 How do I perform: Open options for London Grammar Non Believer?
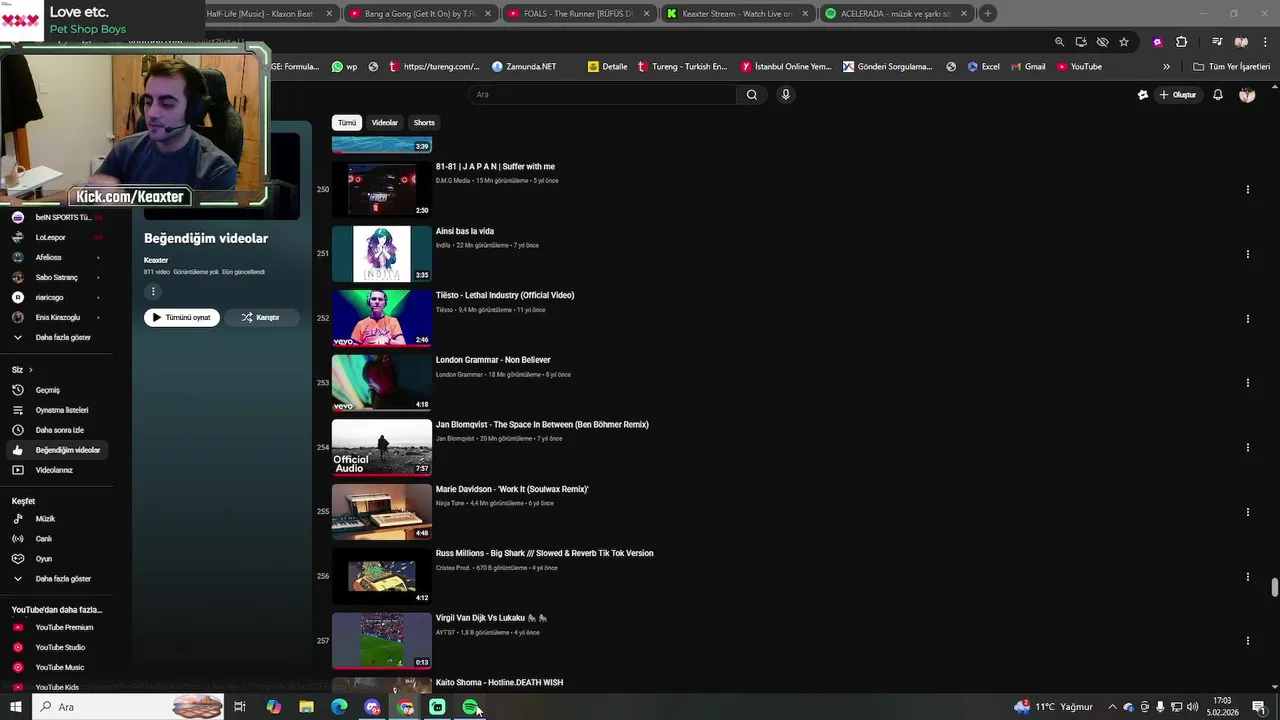point(1247,383)
